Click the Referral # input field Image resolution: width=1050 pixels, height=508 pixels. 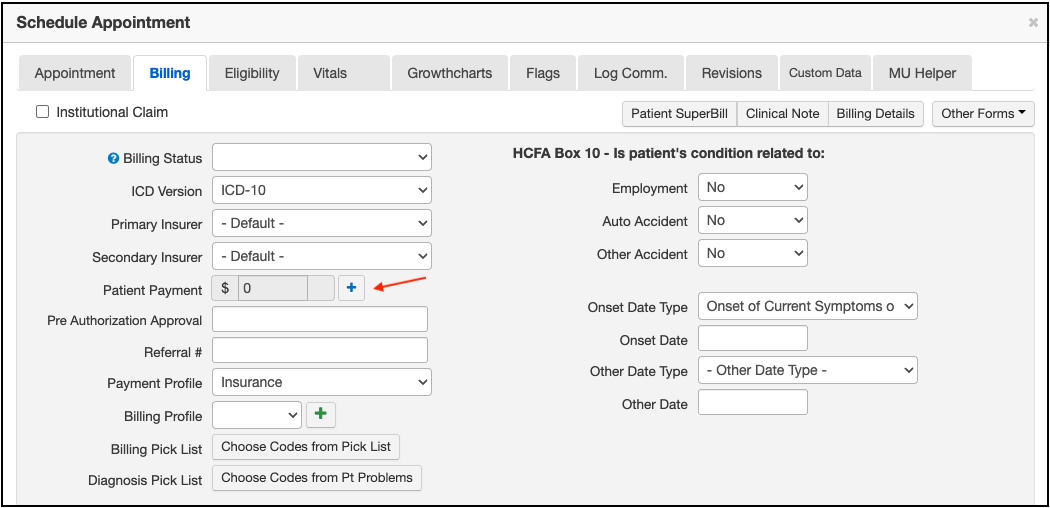[x=320, y=350]
